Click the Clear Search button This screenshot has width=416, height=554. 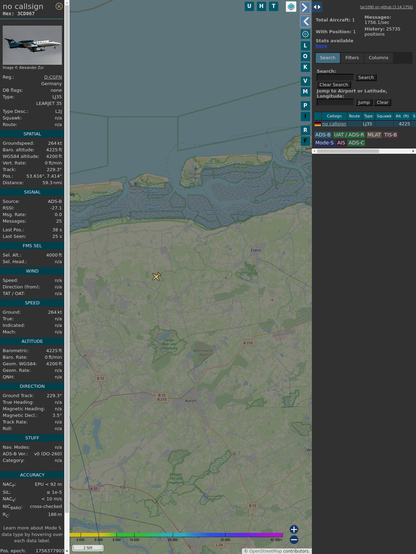point(334,85)
